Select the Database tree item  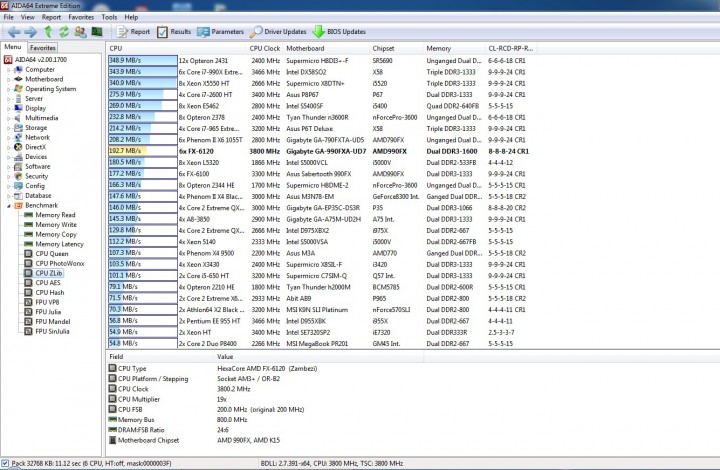click(38, 195)
